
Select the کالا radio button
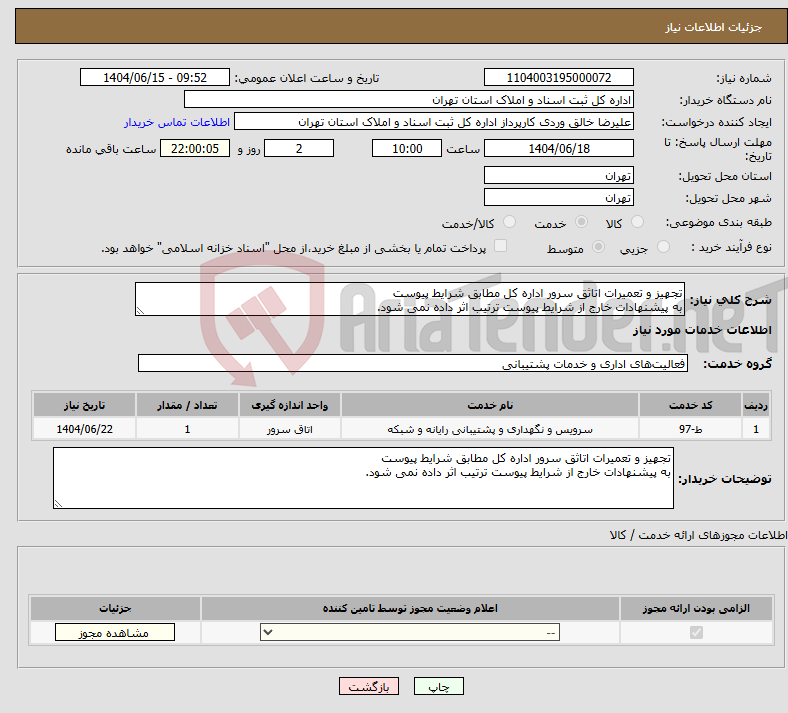(x=637, y=222)
